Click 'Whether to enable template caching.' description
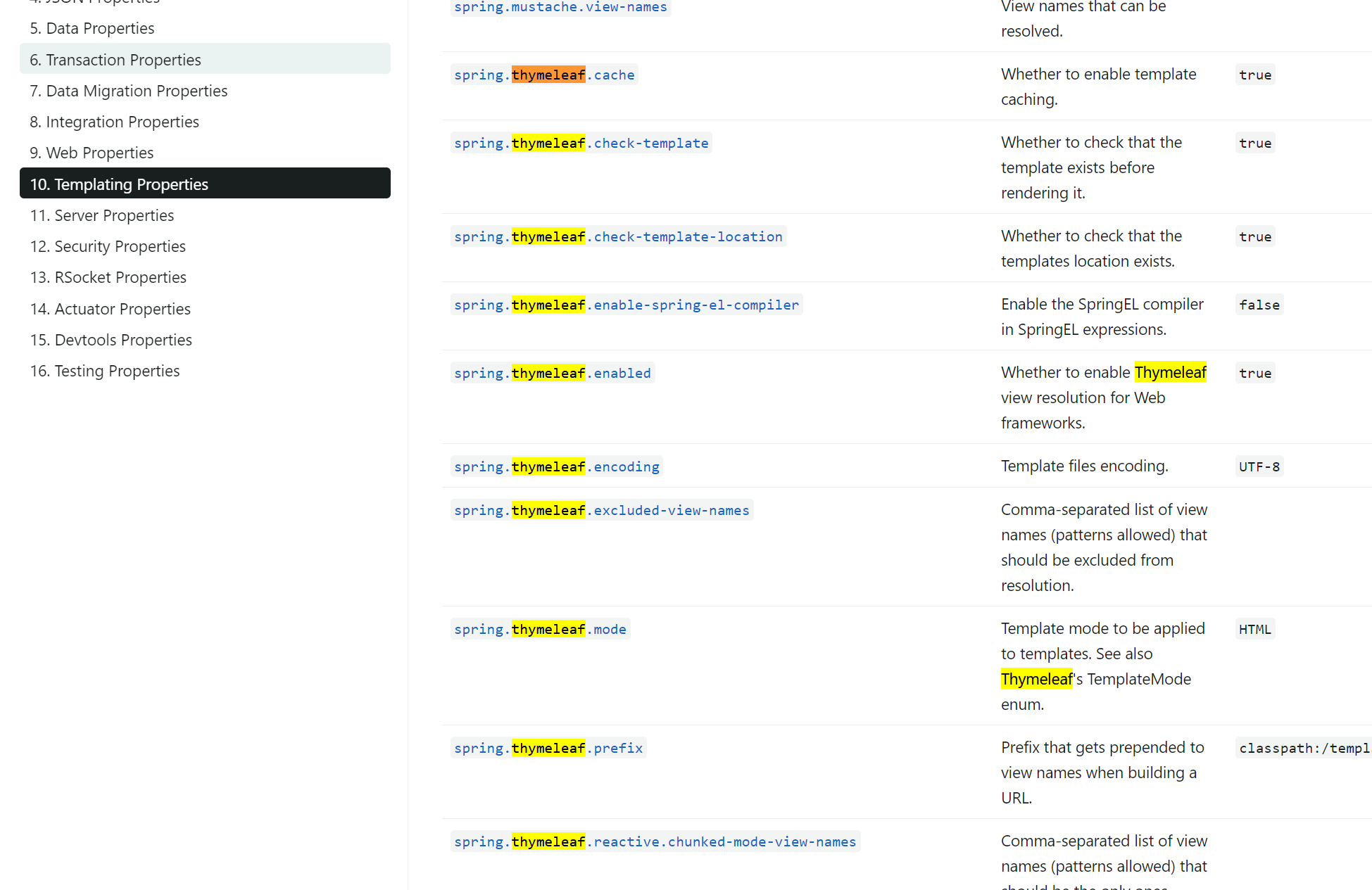 click(x=1098, y=87)
